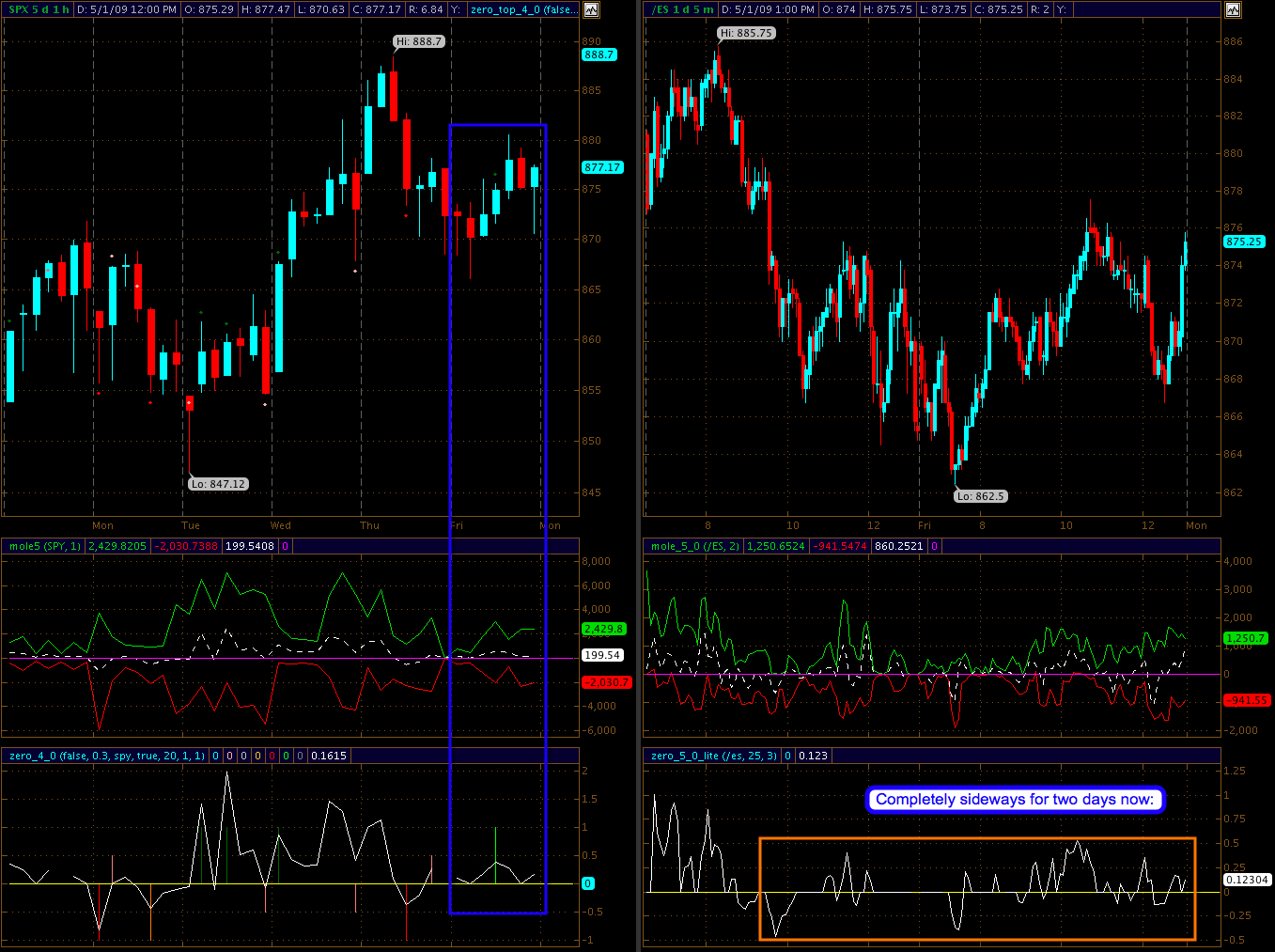
Task: Click the 'Hi: 888.7' price bubble
Action: 418,41
